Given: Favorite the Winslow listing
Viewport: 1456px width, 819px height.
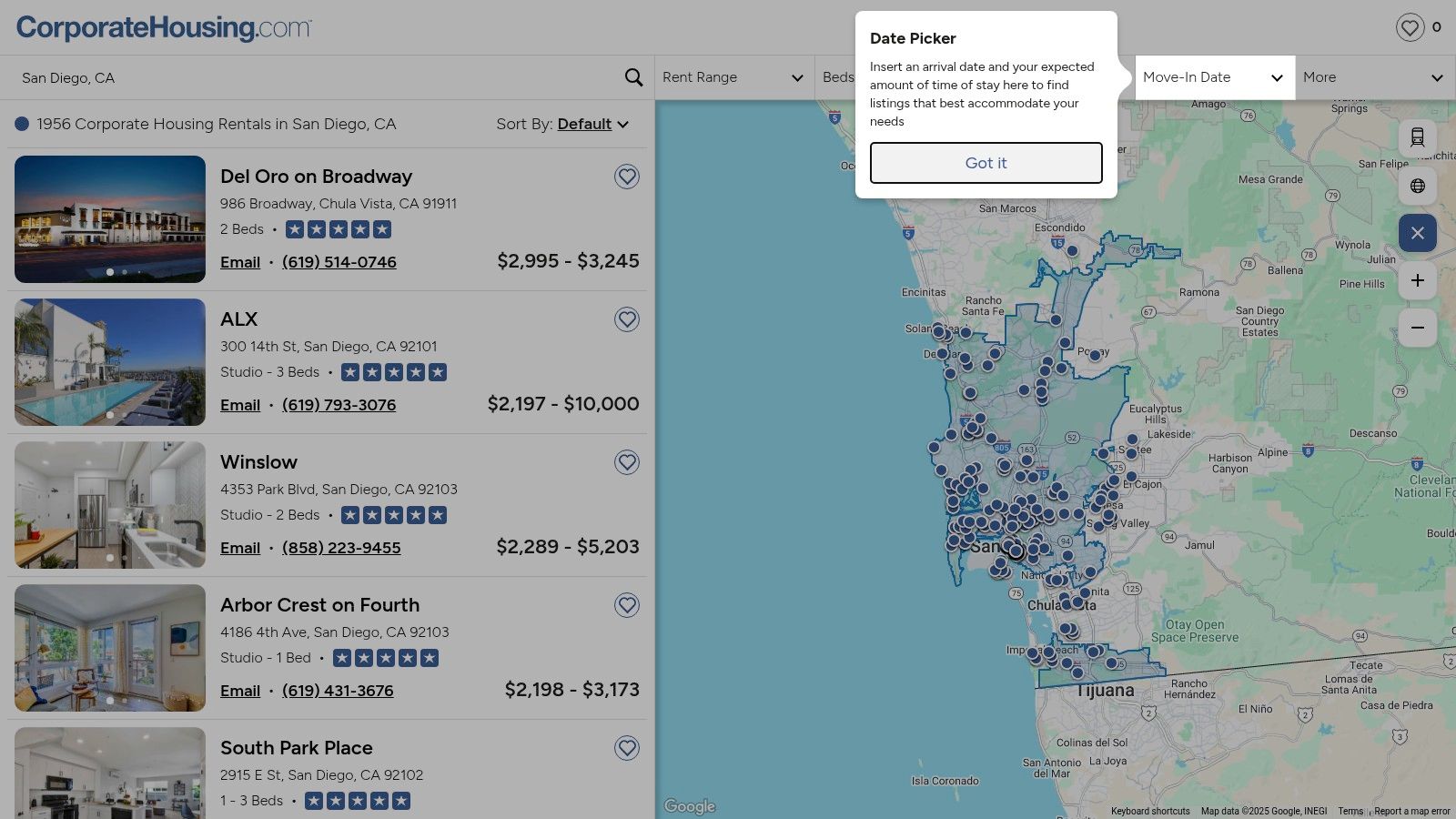Looking at the screenshot, I should (627, 462).
